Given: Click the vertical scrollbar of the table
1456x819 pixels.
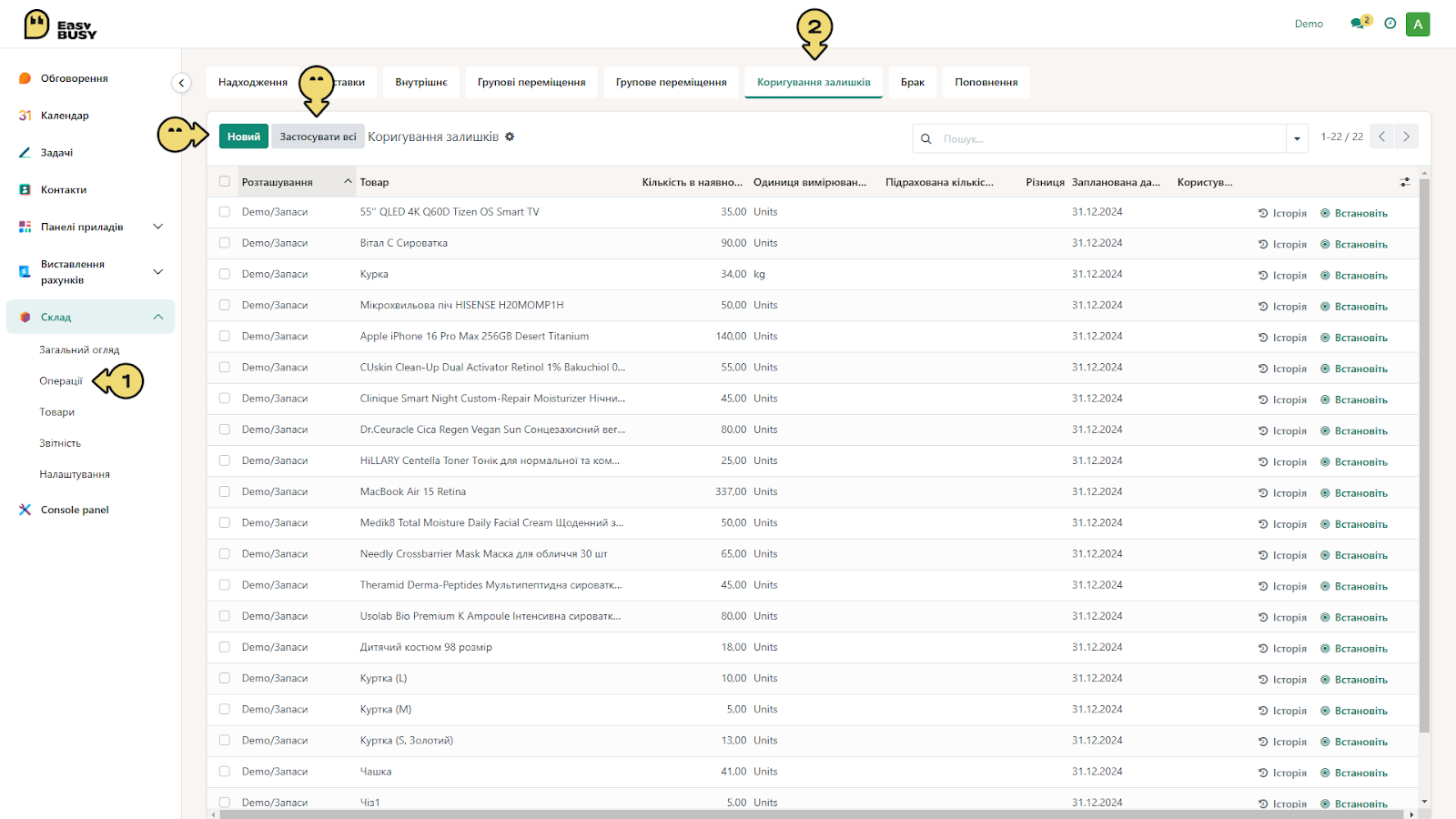Looking at the screenshot, I should [x=1424, y=455].
